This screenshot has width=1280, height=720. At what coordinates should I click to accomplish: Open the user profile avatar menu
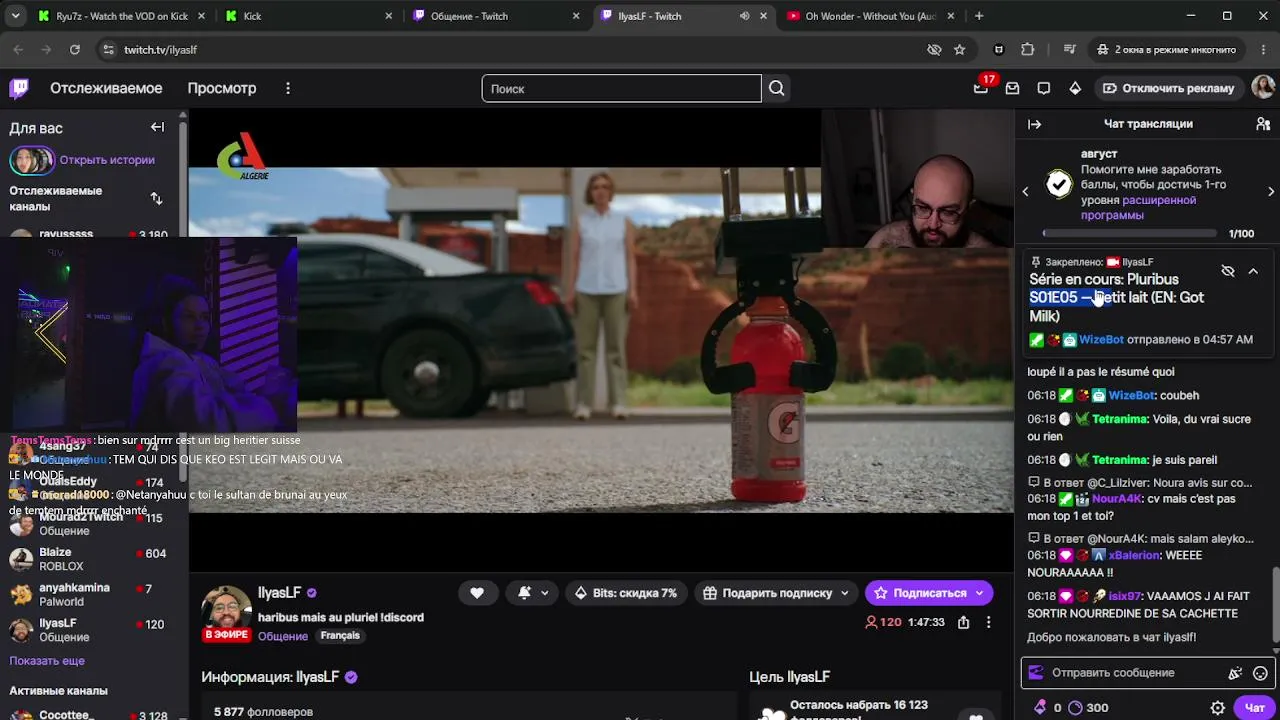click(1263, 88)
